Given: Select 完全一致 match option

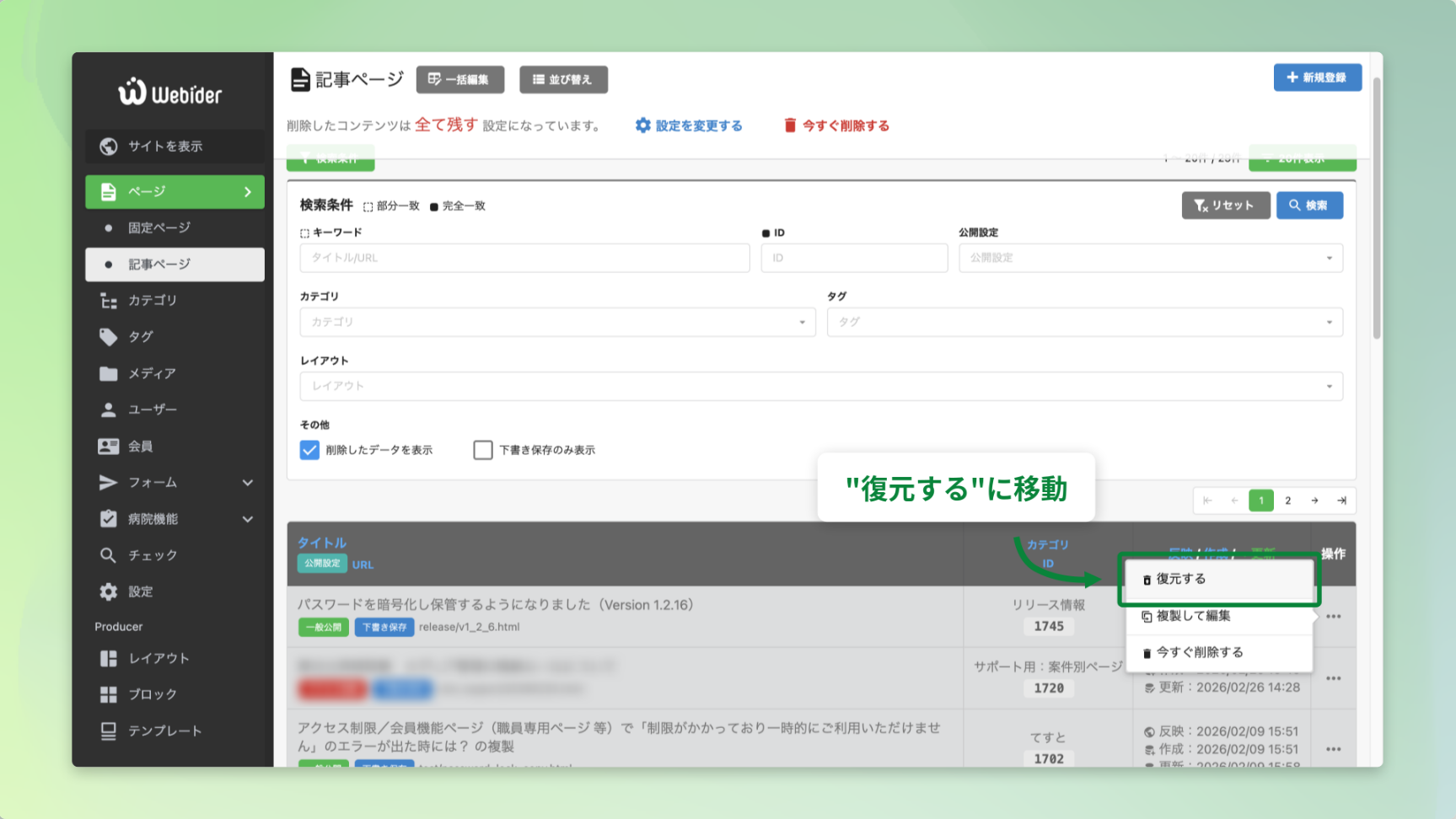Looking at the screenshot, I should [458, 206].
